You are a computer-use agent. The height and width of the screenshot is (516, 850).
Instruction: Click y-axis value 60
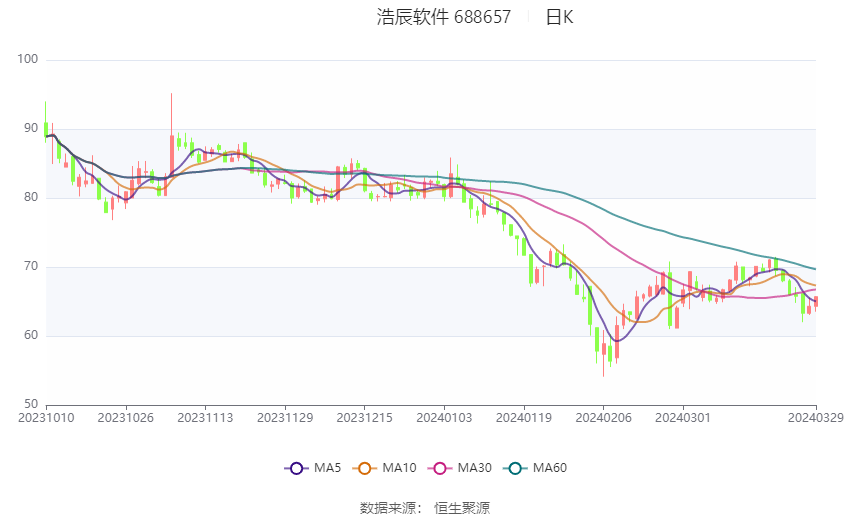pos(31,335)
